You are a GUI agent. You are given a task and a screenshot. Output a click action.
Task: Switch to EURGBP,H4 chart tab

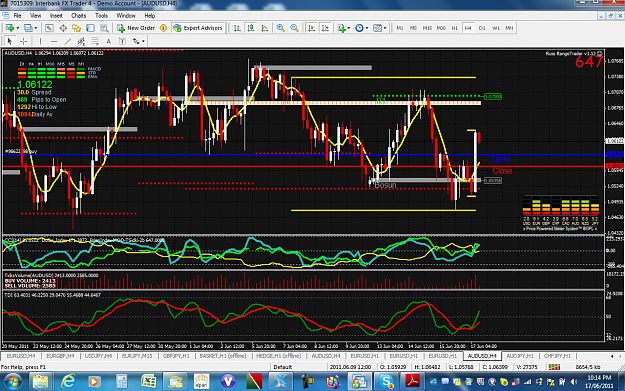click(x=61, y=356)
